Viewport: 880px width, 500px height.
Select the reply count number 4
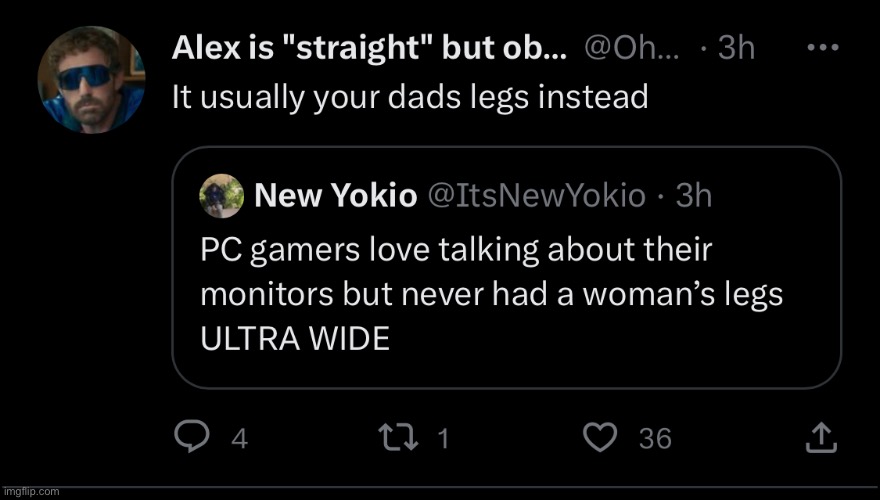(239, 439)
